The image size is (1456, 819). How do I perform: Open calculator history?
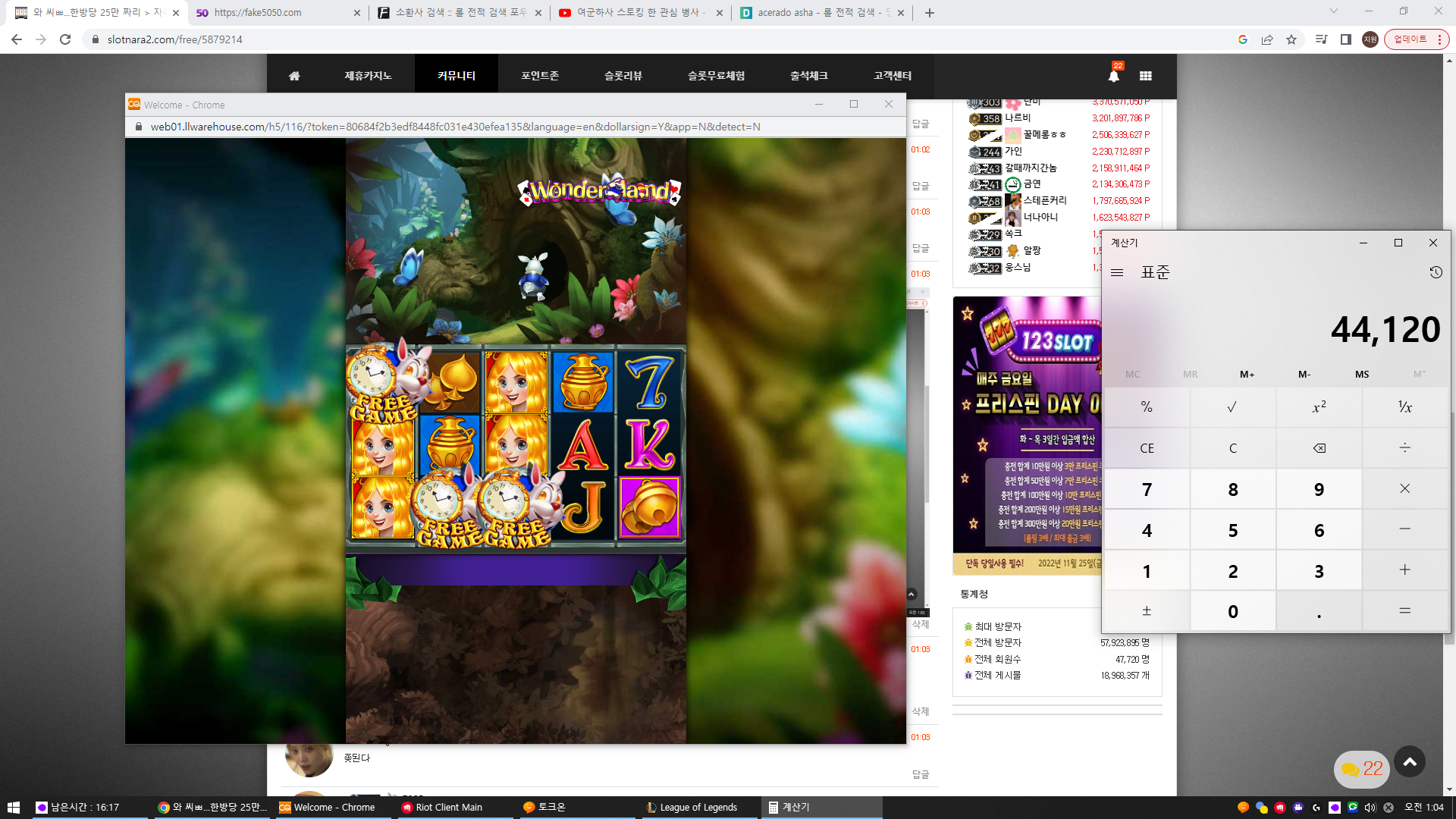point(1436,272)
